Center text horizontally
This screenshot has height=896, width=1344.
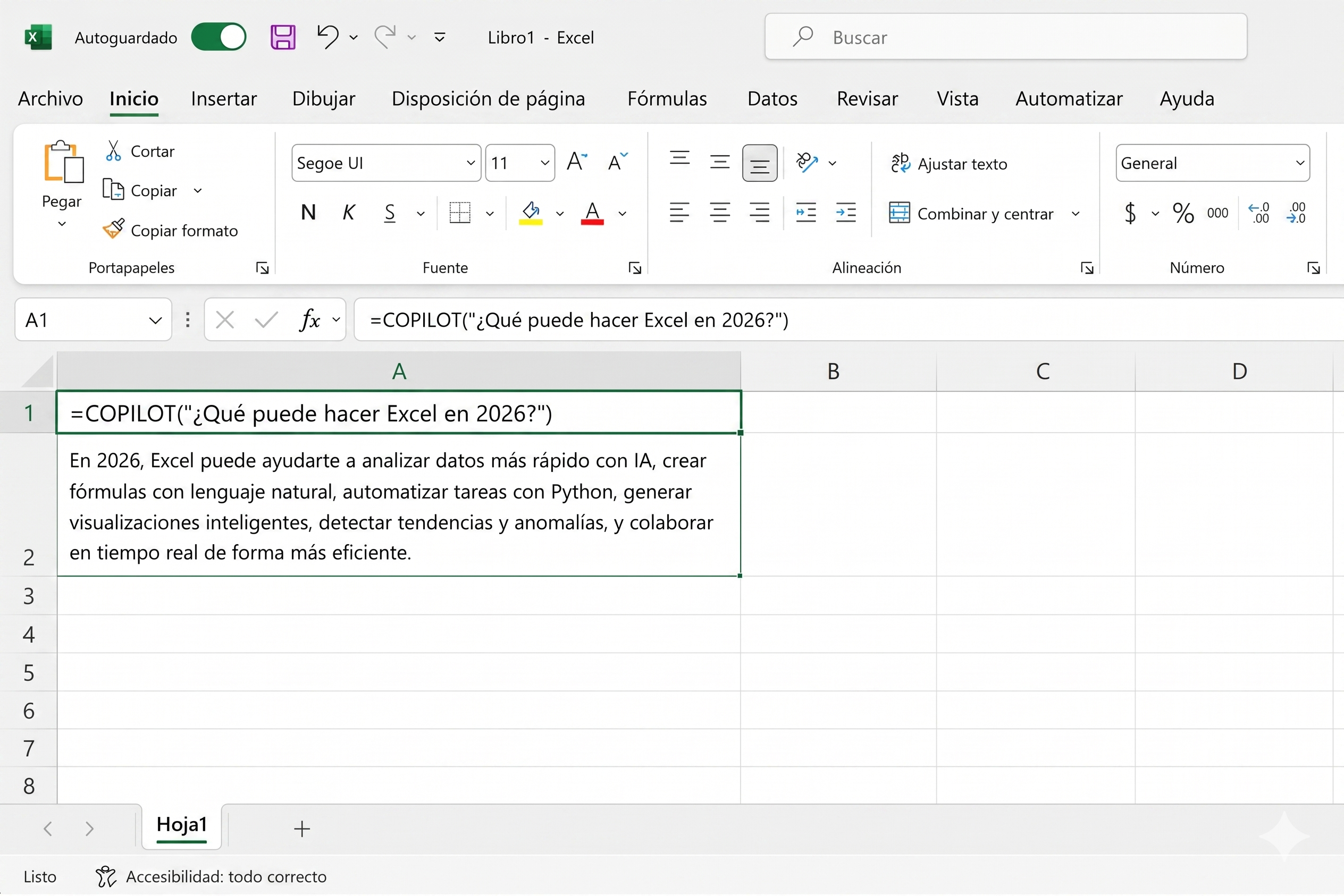click(719, 213)
